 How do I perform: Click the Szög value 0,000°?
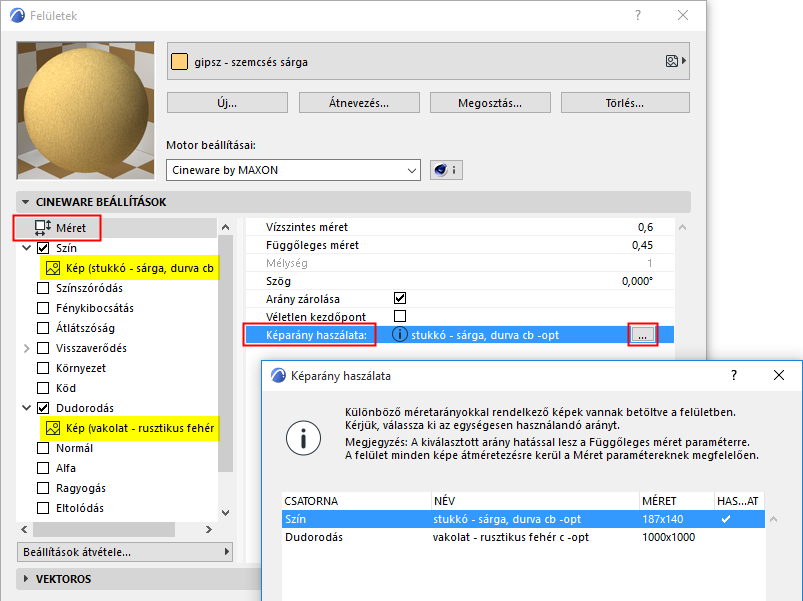638,281
